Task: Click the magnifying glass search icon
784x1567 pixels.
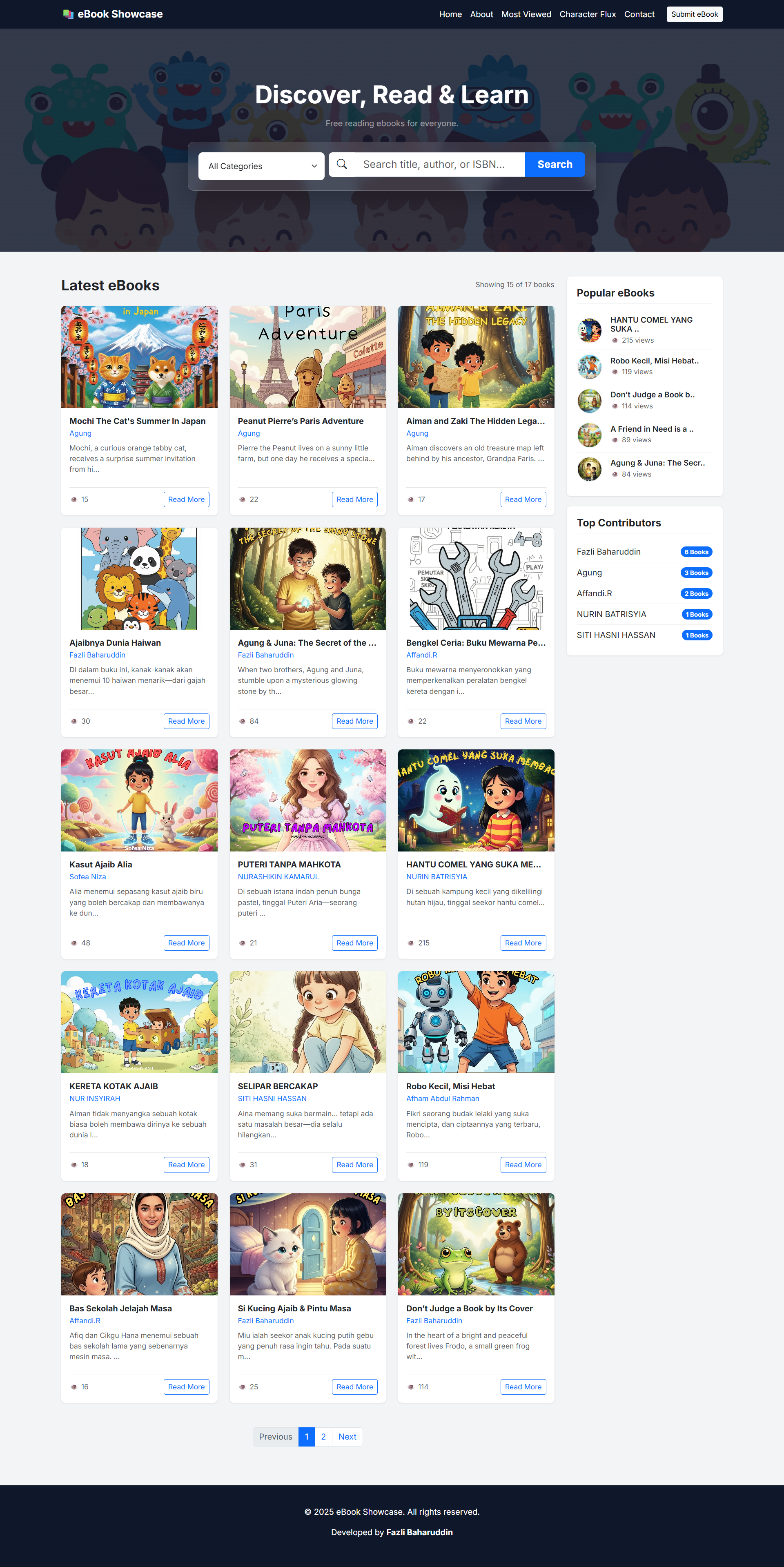Action: pyautogui.click(x=341, y=164)
